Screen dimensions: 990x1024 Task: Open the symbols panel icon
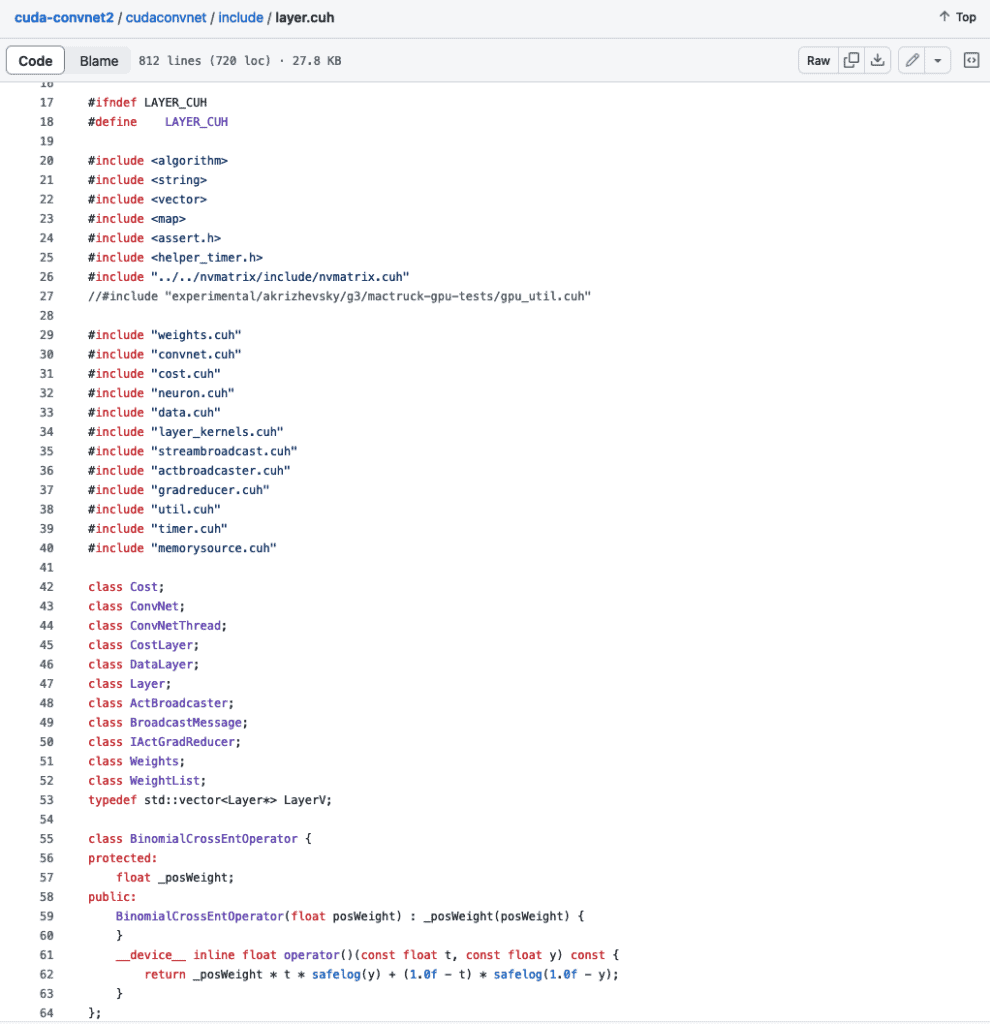click(970, 60)
